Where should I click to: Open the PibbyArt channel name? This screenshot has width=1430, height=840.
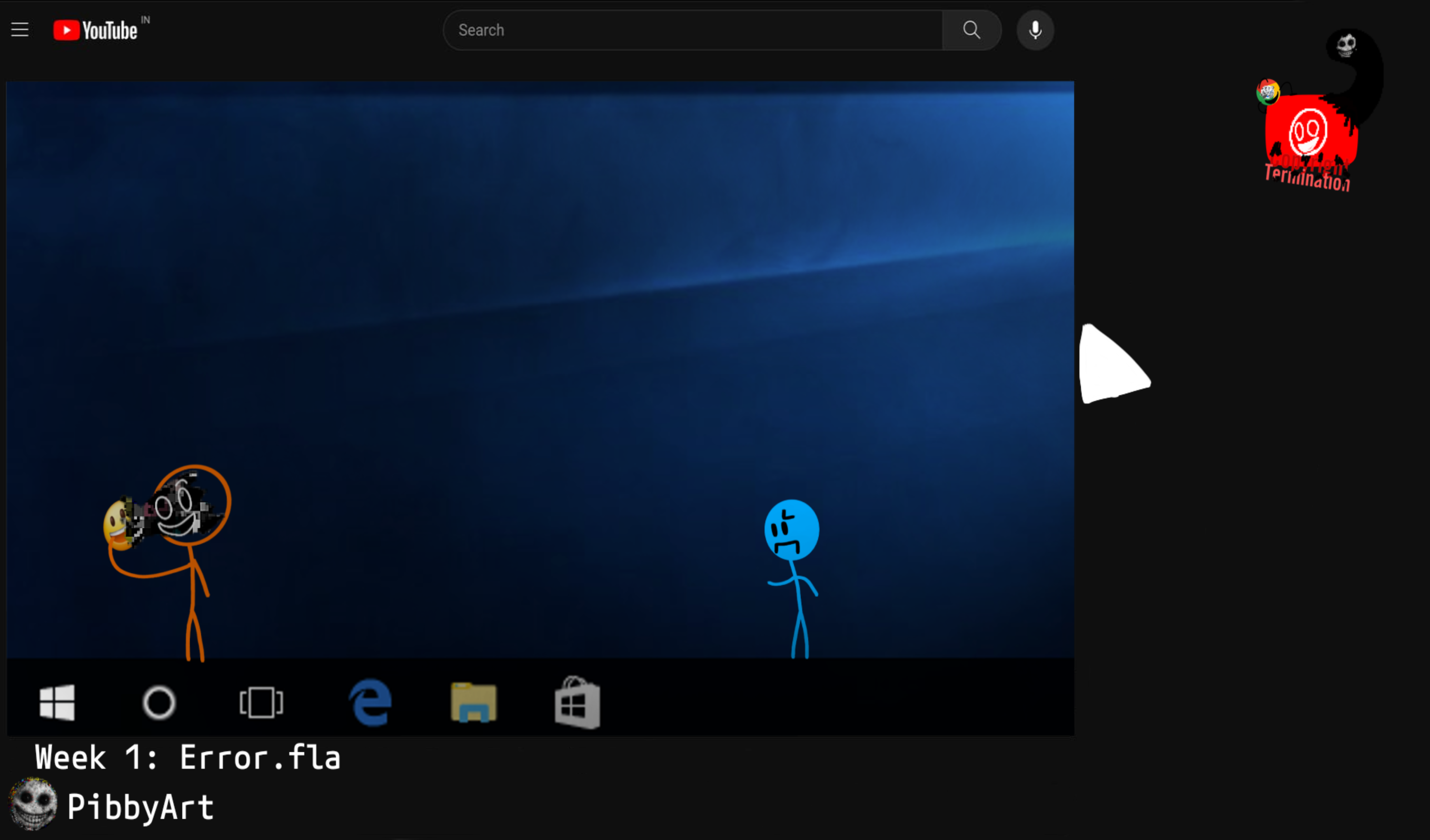click(x=140, y=806)
